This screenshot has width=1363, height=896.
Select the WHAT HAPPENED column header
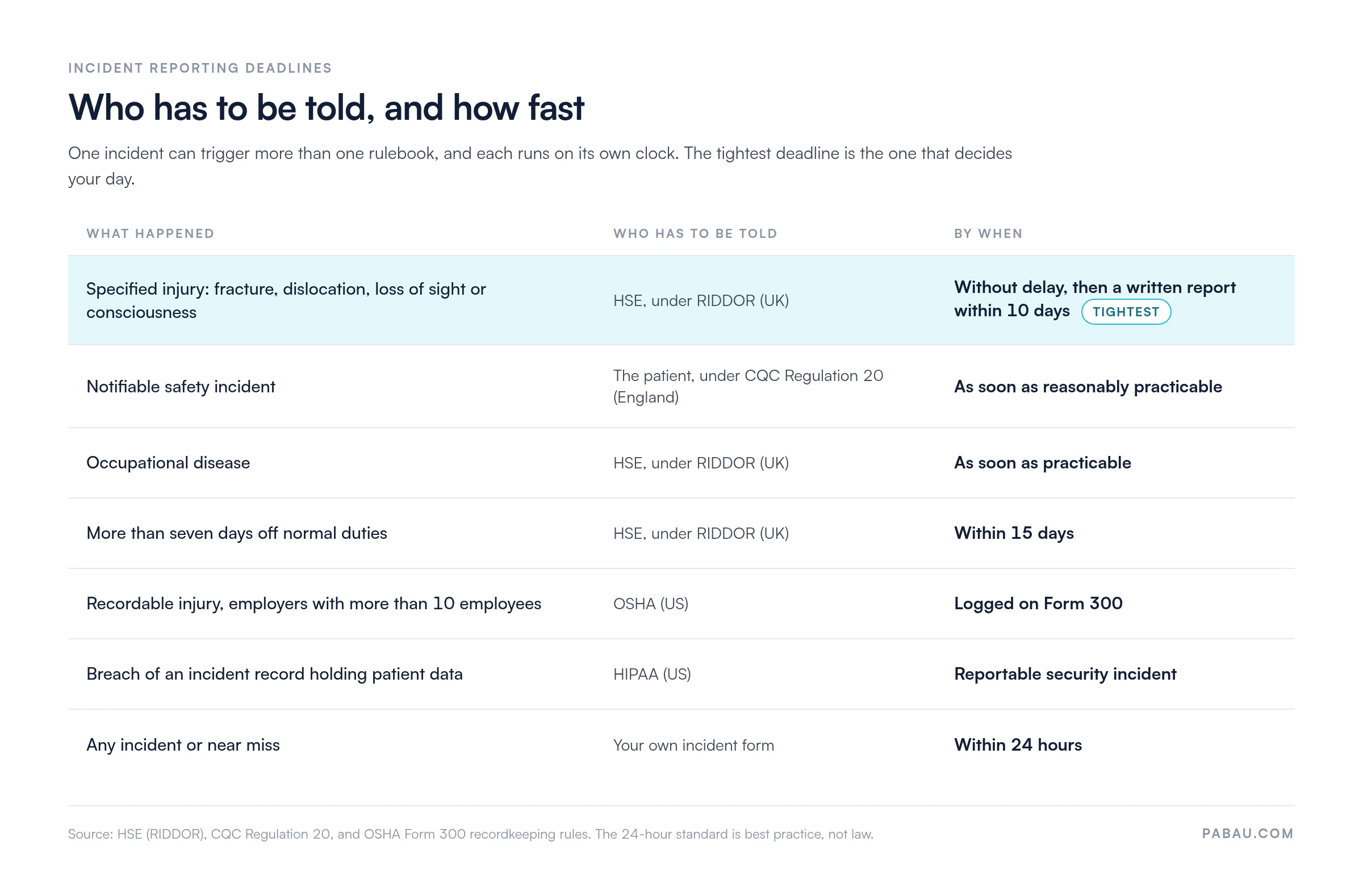[150, 233]
